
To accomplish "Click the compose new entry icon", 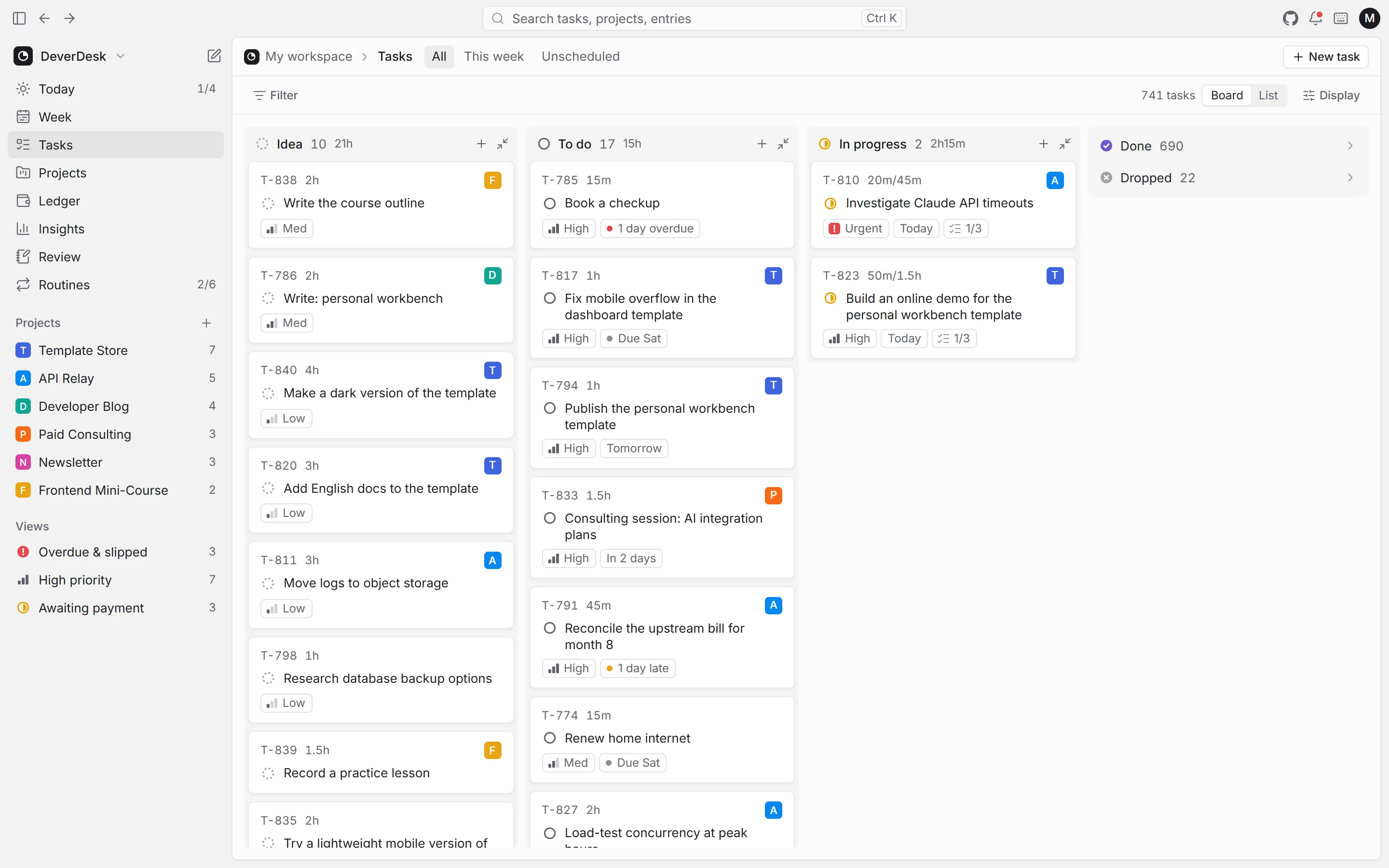I will point(214,55).
